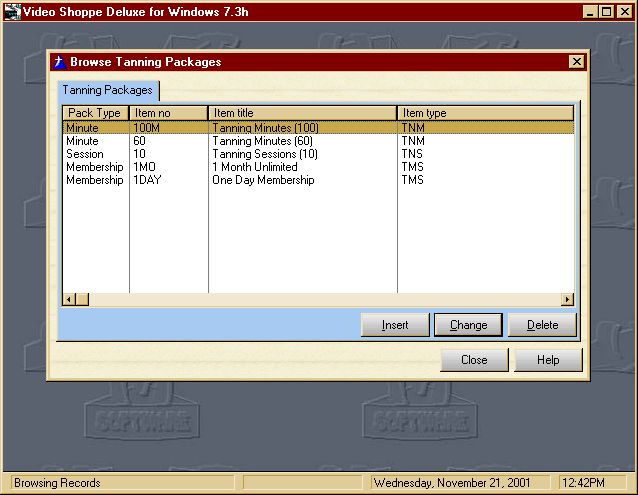The width and height of the screenshot is (638, 495).
Task: Minimize the Video Shoppe Deluxe window
Action: (590, 12)
